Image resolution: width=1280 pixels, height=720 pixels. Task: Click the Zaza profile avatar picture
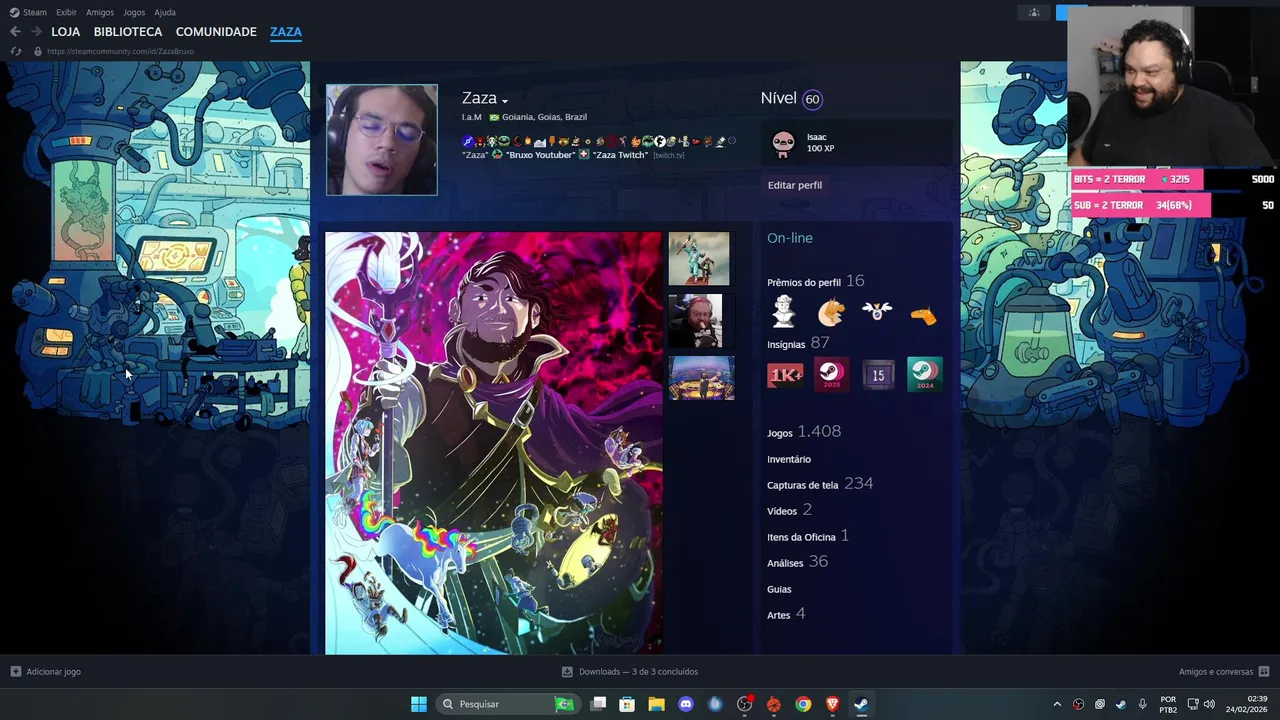click(x=382, y=140)
